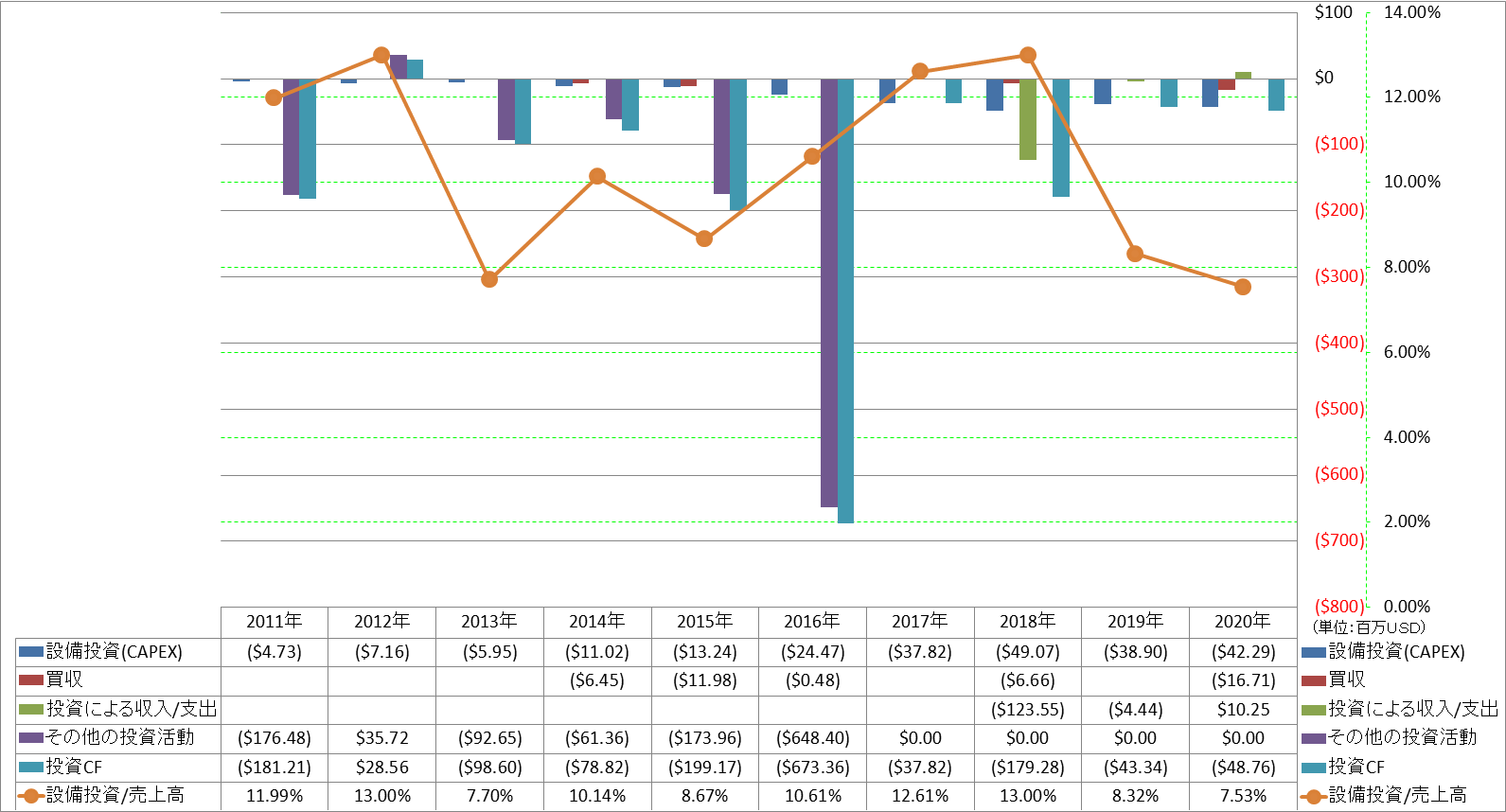Click the ($16.71) 買収 cell
Image resolution: width=1506 pixels, height=812 pixels.
point(1243,680)
